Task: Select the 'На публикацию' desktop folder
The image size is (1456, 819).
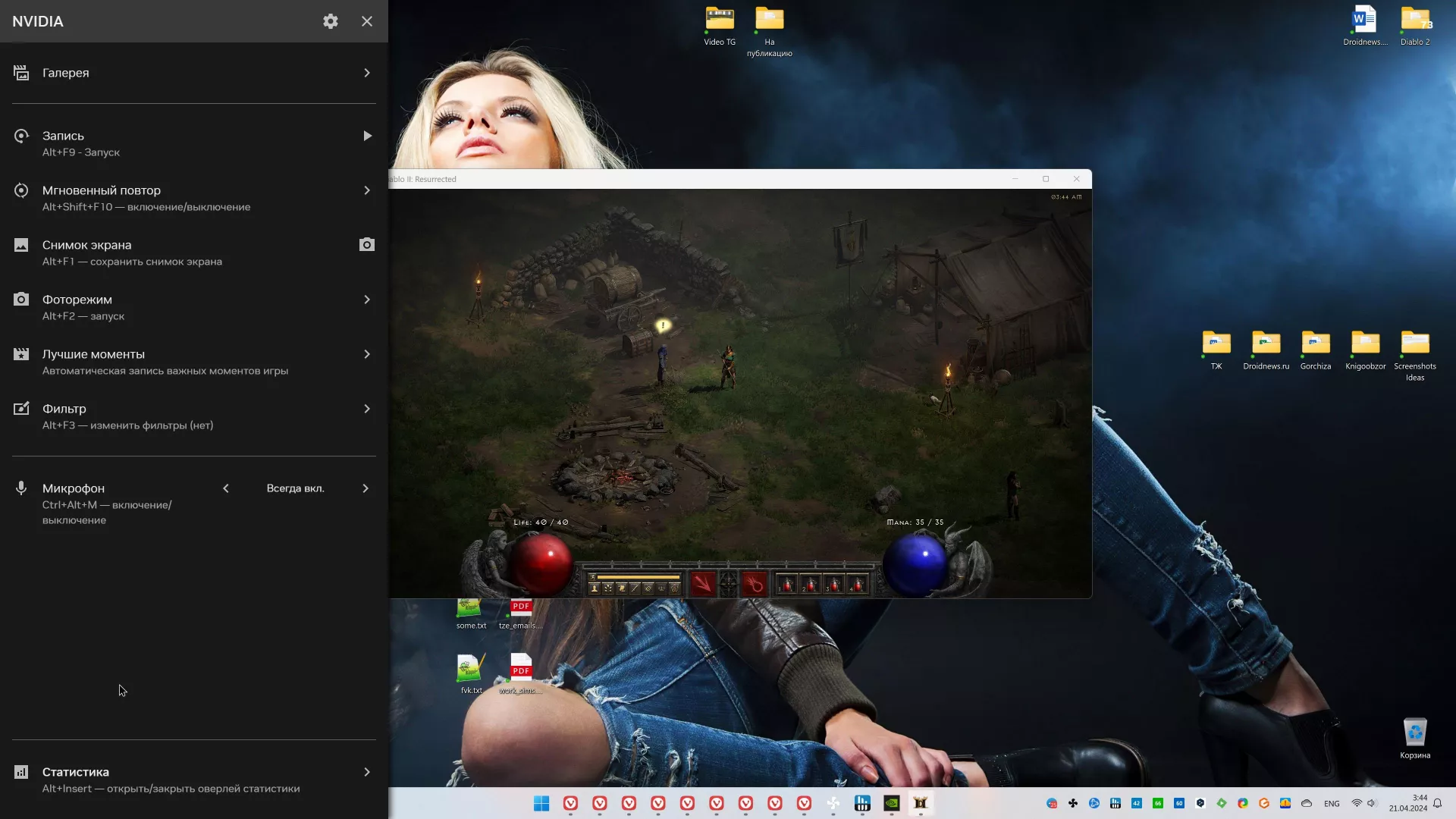Action: [x=770, y=32]
